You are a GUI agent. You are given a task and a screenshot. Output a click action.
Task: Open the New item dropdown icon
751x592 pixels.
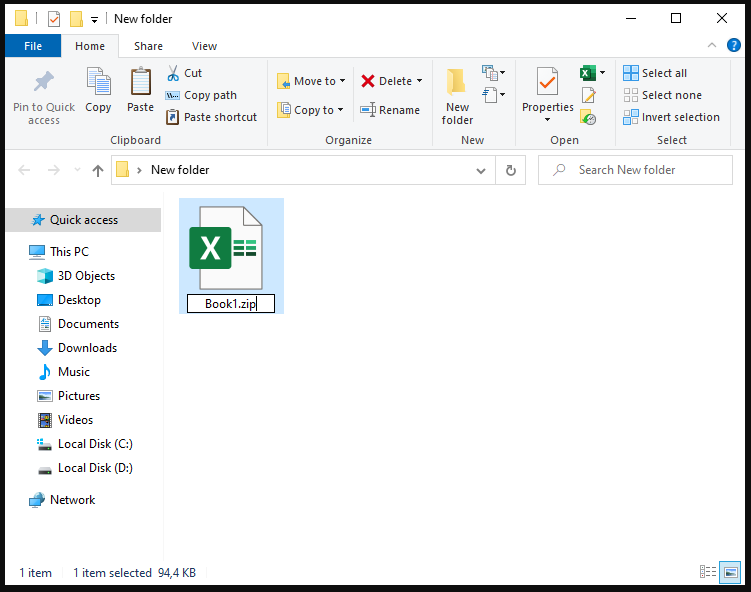[x=493, y=73]
